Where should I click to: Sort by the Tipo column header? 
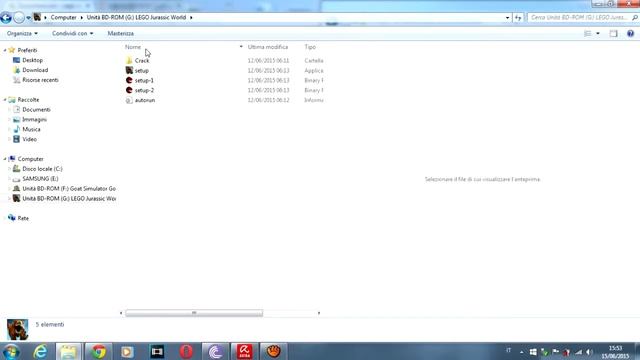(310, 47)
